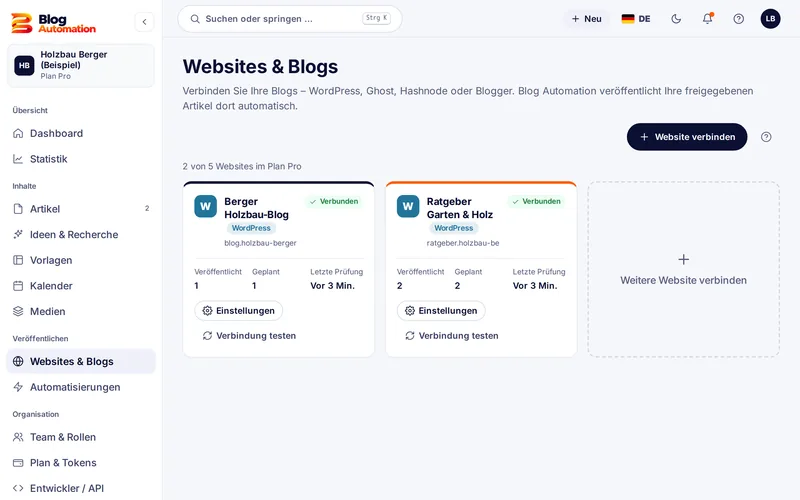Click the Berger Holzbau-Blog title
The width and height of the screenshot is (800, 500).
pos(257,208)
